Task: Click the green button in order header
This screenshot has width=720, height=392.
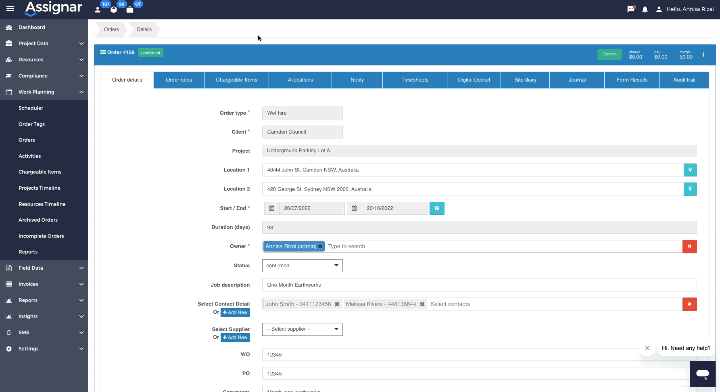Action: [x=609, y=54]
